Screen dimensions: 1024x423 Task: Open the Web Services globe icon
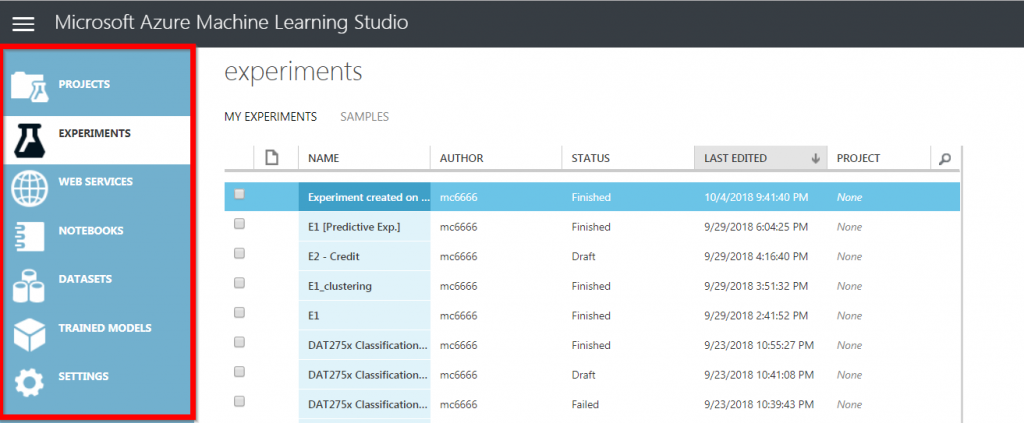tap(29, 183)
